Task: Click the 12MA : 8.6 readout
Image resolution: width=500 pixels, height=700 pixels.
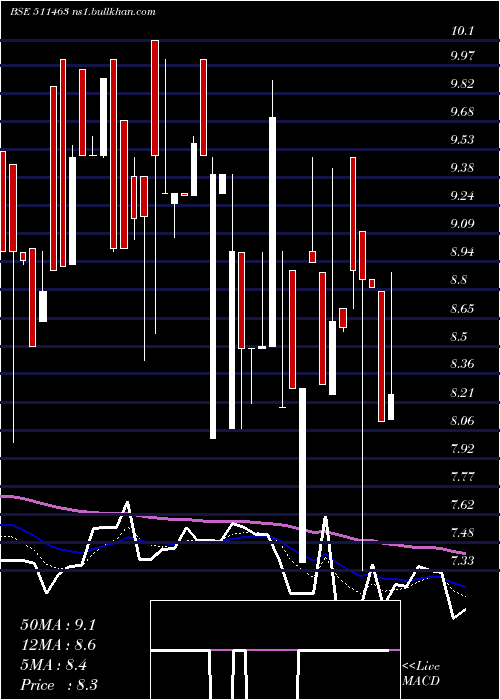Action: coord(58,645)
